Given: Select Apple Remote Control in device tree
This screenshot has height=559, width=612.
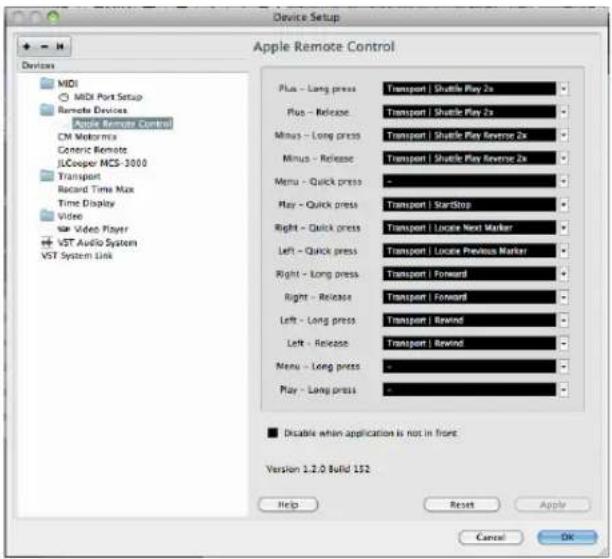Looking at the screenshot, I should (123, 123).
